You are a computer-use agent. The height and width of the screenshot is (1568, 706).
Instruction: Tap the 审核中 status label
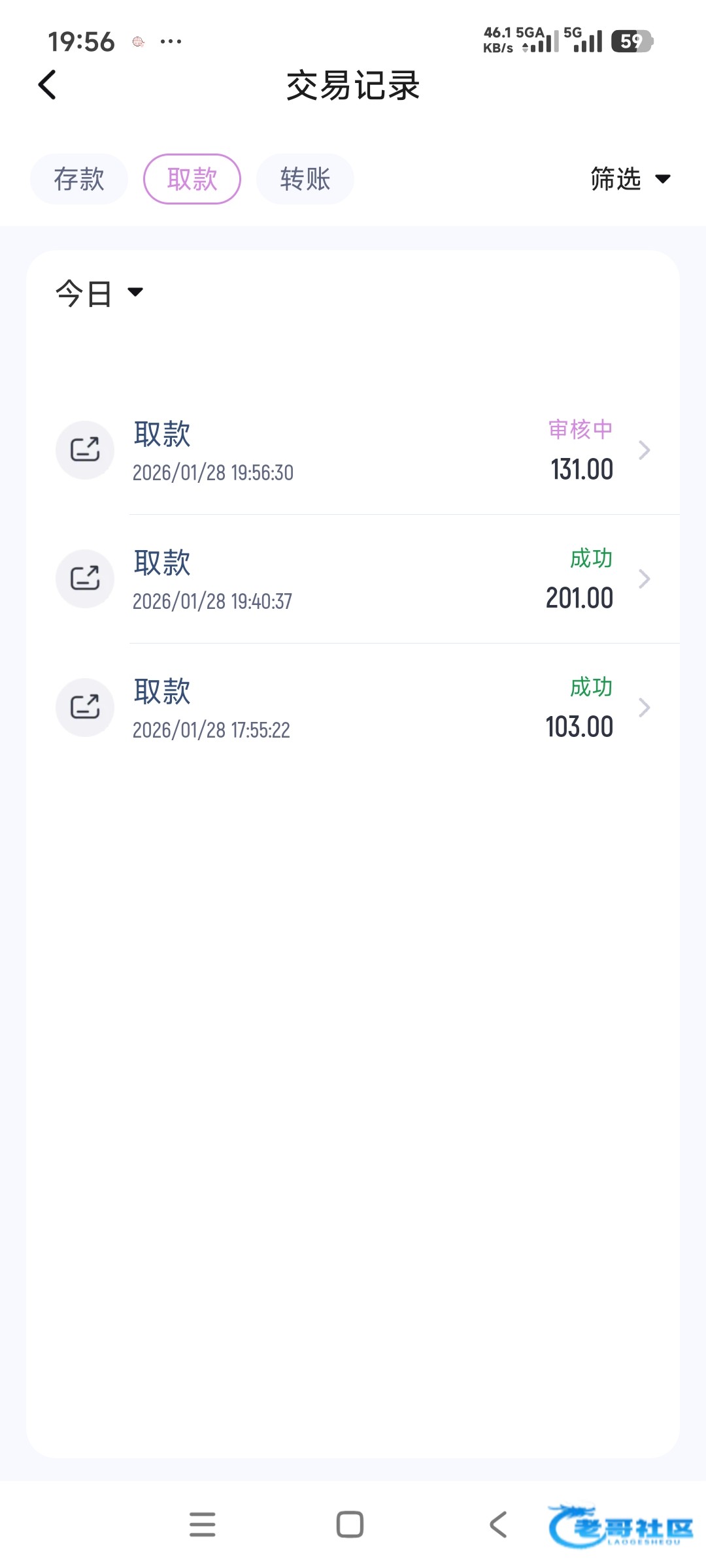tap(580, 429)
